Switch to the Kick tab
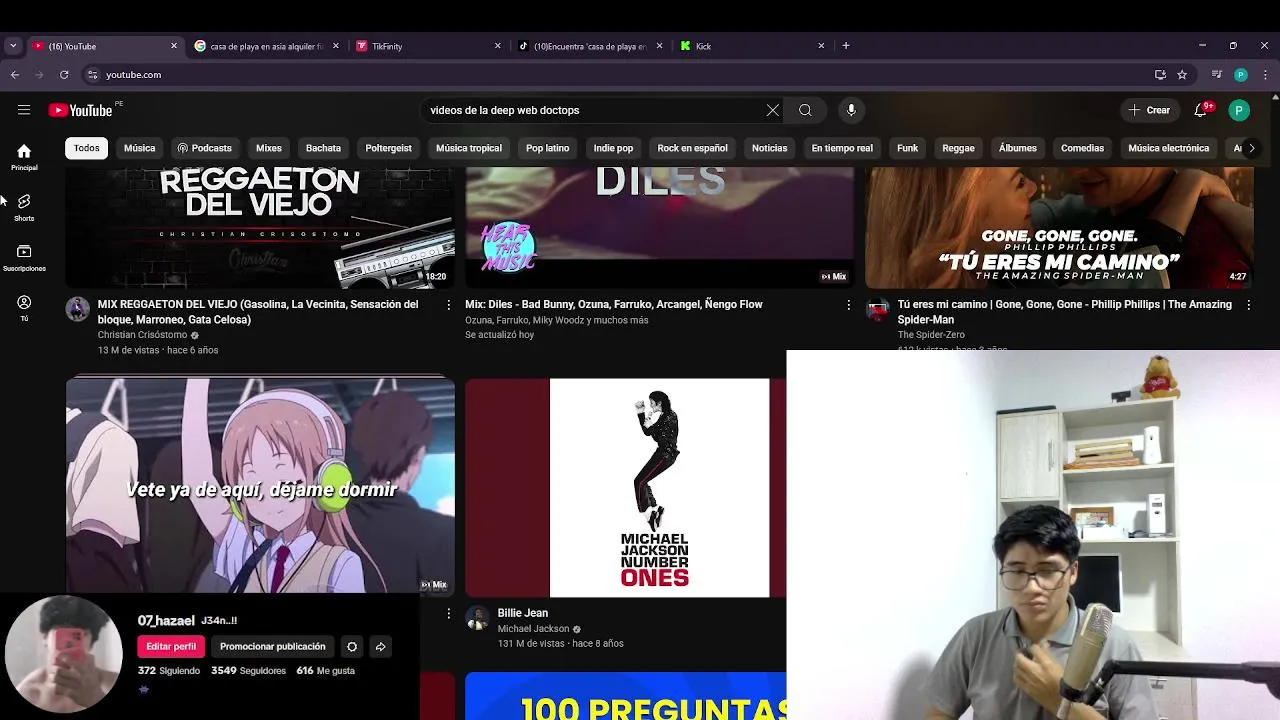The width and height of the screenshot is (1280, 720). tap(752, 46)
